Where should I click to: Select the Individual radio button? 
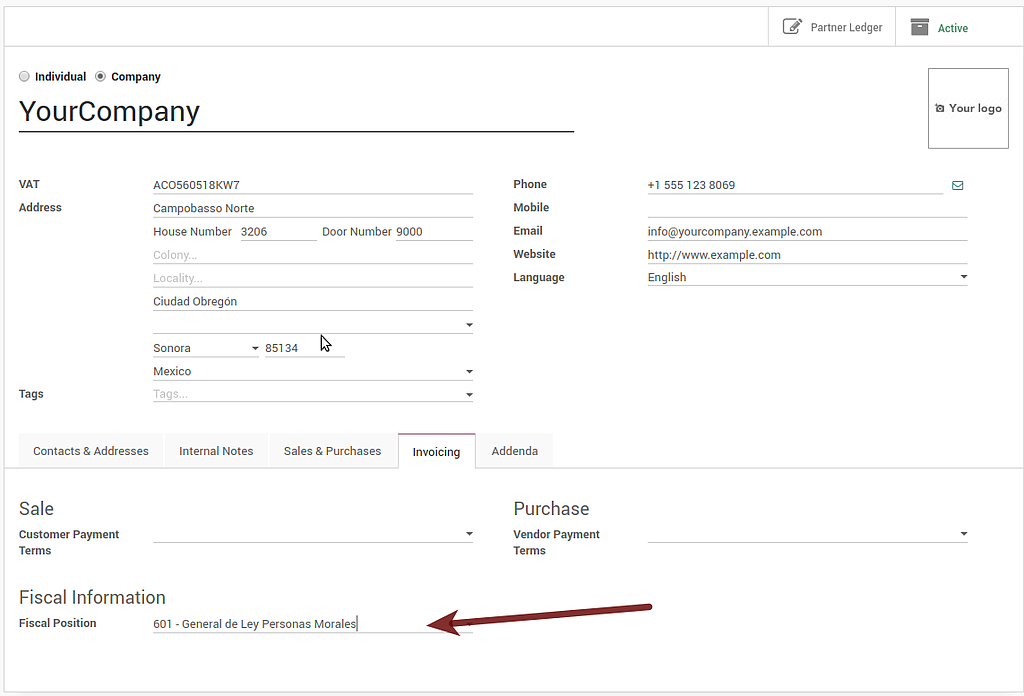click(x=24, y=76)
